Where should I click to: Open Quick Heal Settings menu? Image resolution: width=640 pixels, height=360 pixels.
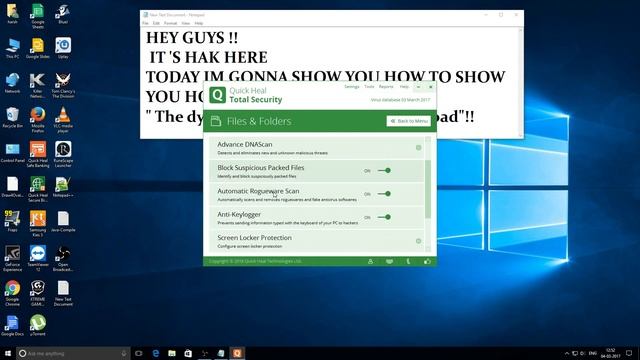[x=351, y=87]
